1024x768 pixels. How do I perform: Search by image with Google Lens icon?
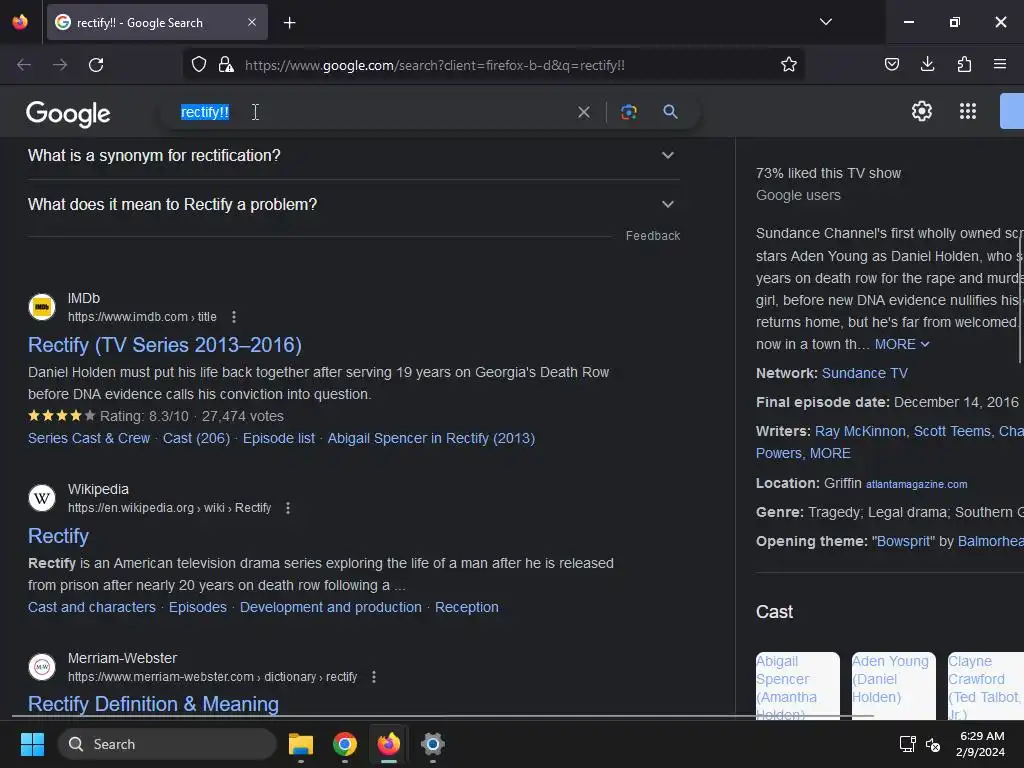629,112
